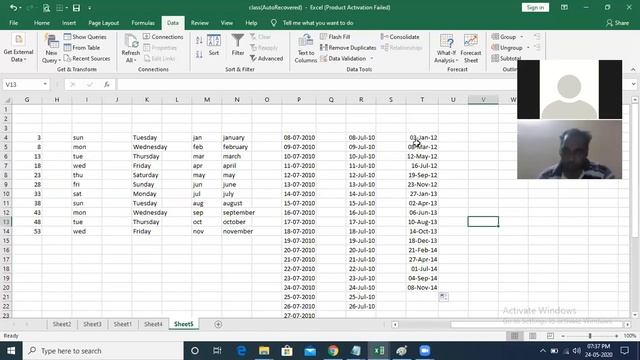Create a Forecast Sheet
The height and width of the screenshot is (360, 640).
click(x=471, y=49)
